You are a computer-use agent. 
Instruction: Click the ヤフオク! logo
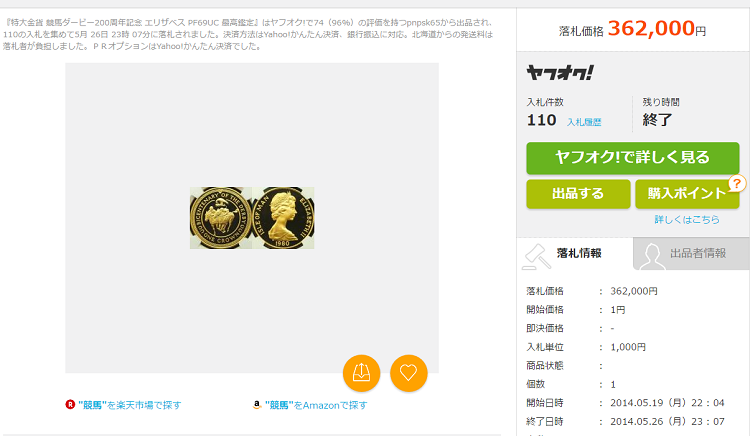point(560,73)
